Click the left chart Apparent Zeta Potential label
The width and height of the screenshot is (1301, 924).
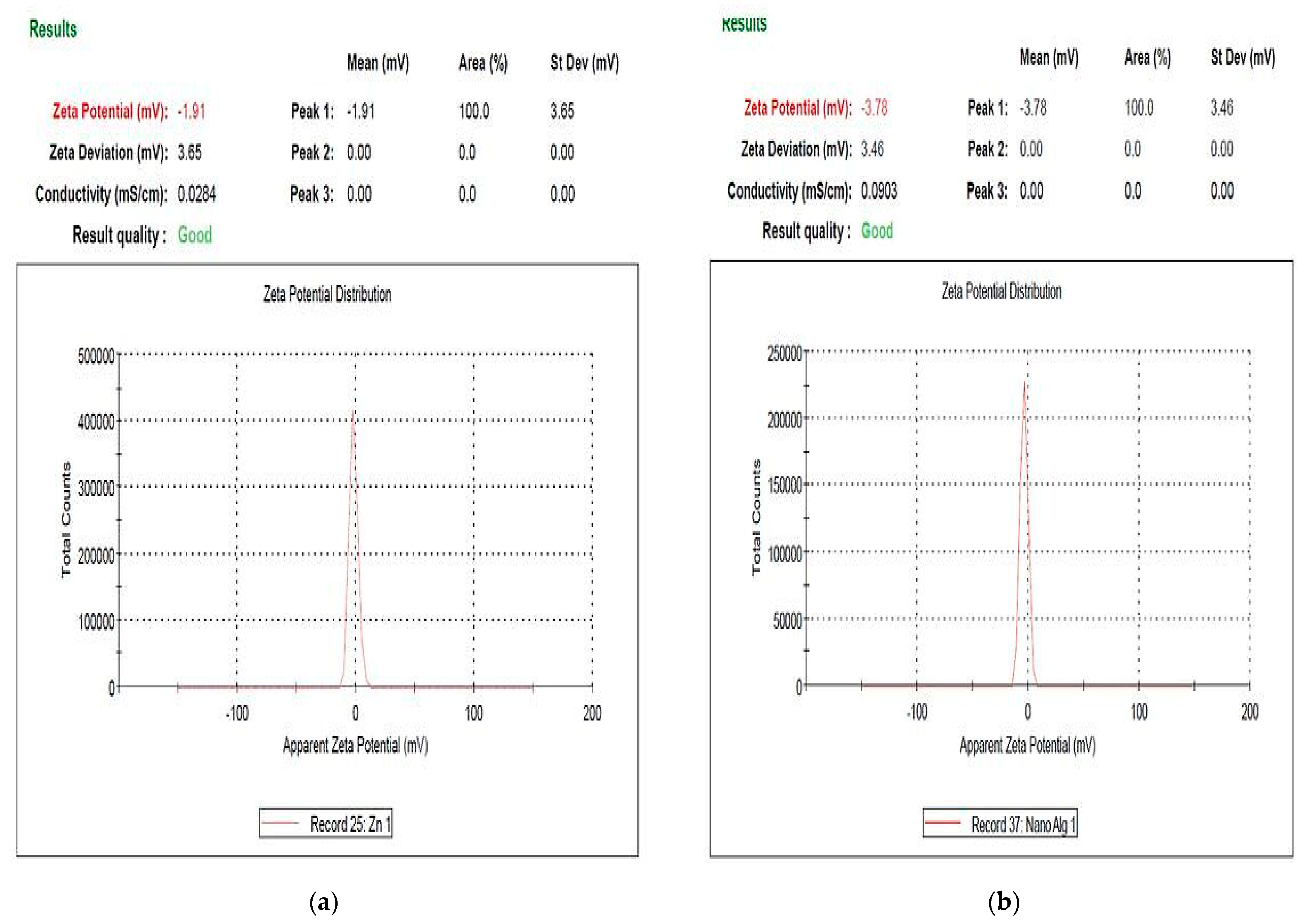tap(355, 745)
